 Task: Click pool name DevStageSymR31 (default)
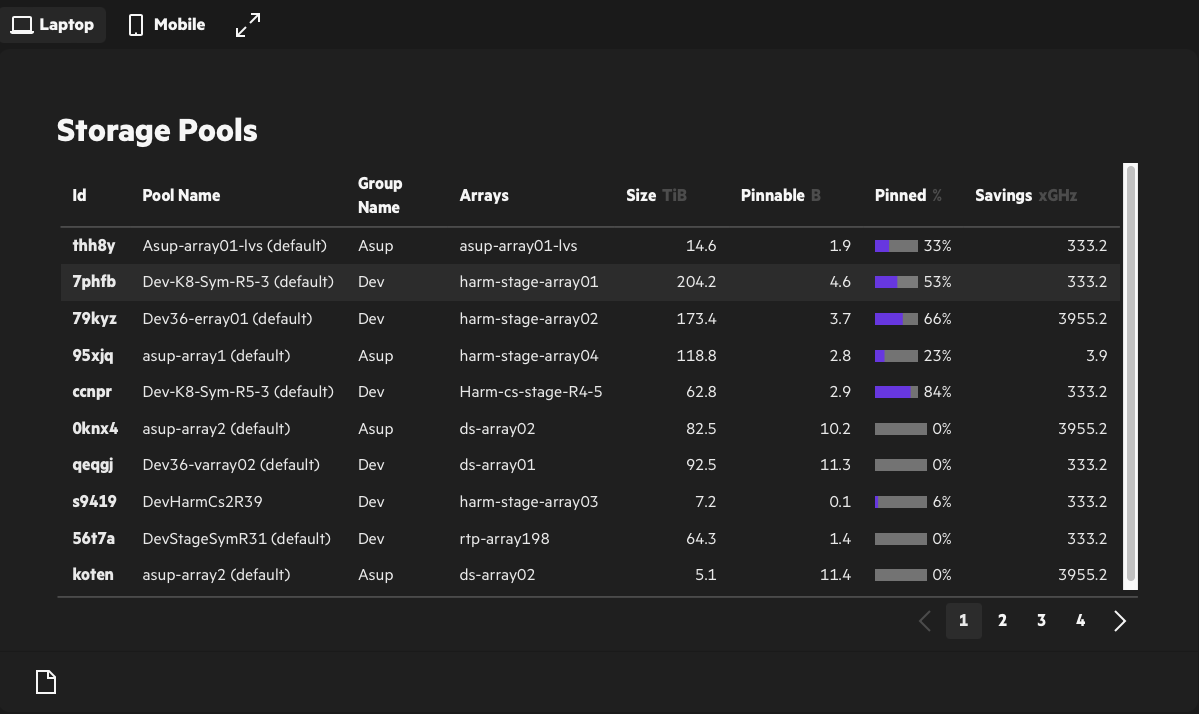point(236,538)
